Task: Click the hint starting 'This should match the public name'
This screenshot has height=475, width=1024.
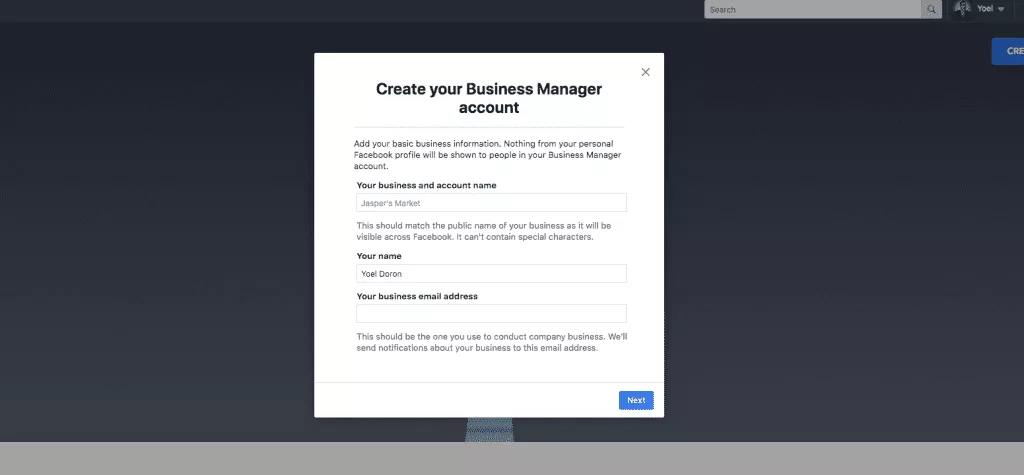Action: [484, 231]
